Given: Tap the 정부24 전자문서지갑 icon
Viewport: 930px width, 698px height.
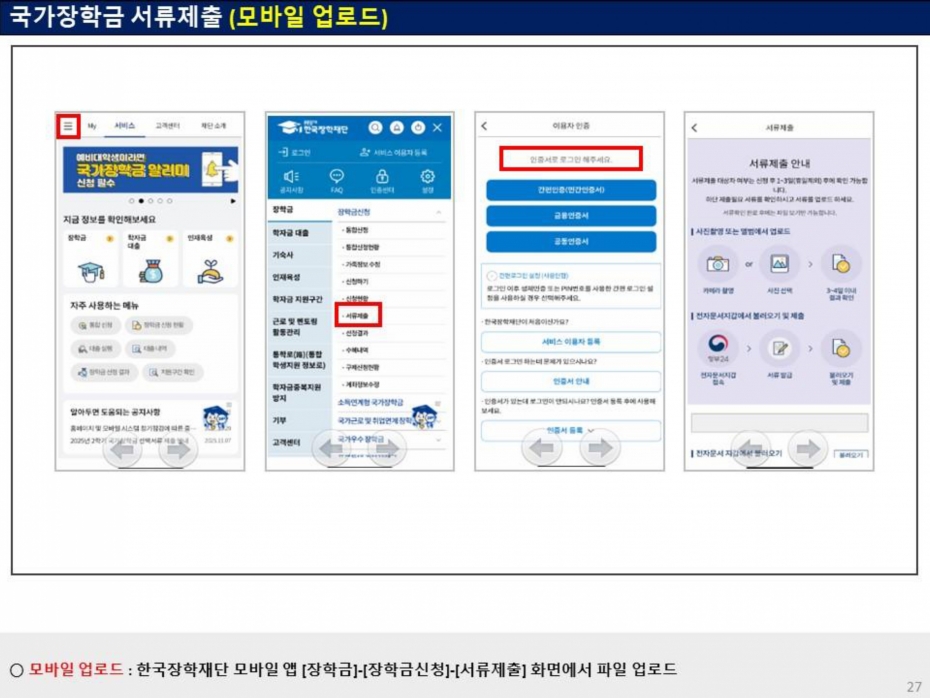Looking at the screenshot, I should [716, 347].
